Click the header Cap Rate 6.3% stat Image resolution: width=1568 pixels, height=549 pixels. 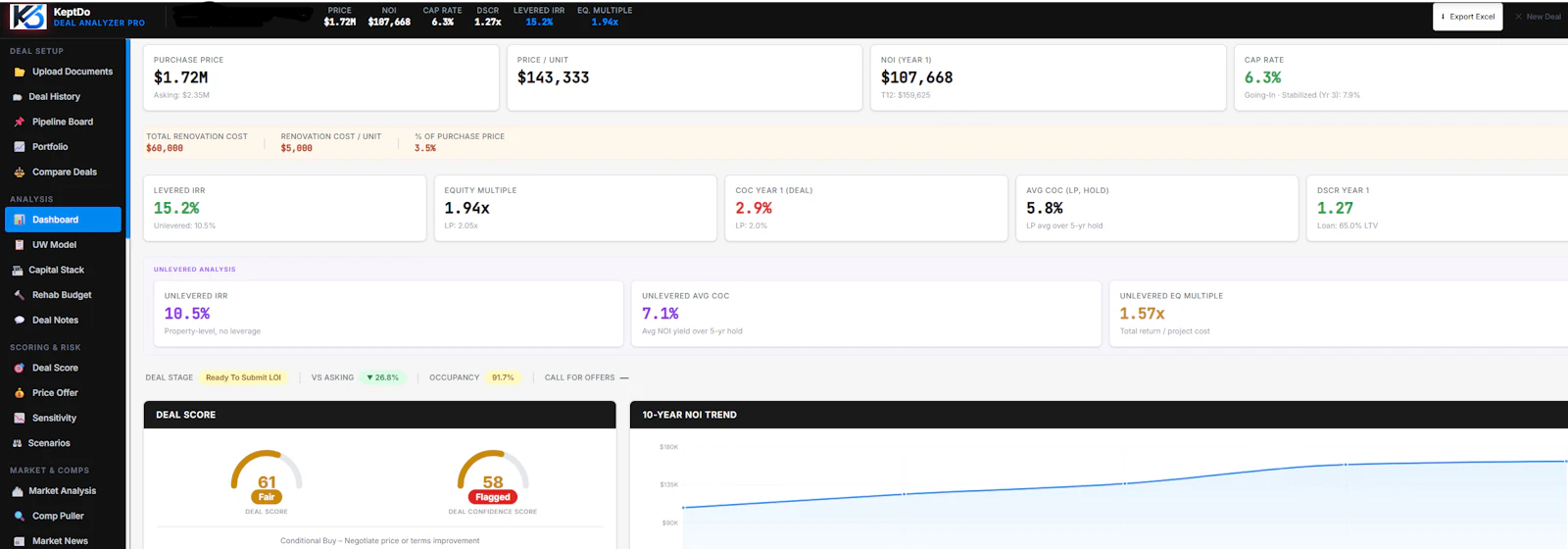(x=443, y=17)
